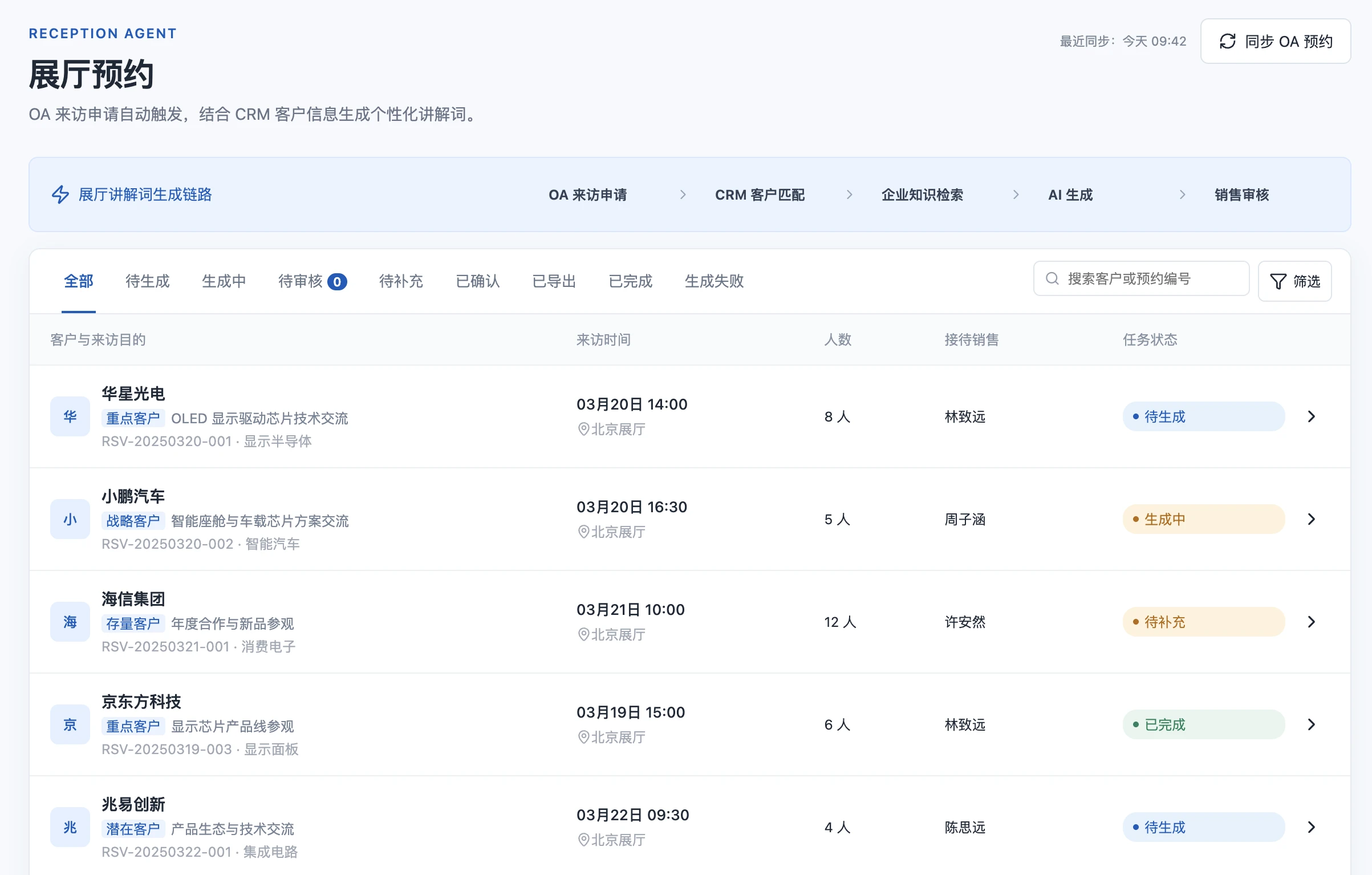Switch to the 待生成 tab
Screen dimensions: 1372x875
point(148,281)
